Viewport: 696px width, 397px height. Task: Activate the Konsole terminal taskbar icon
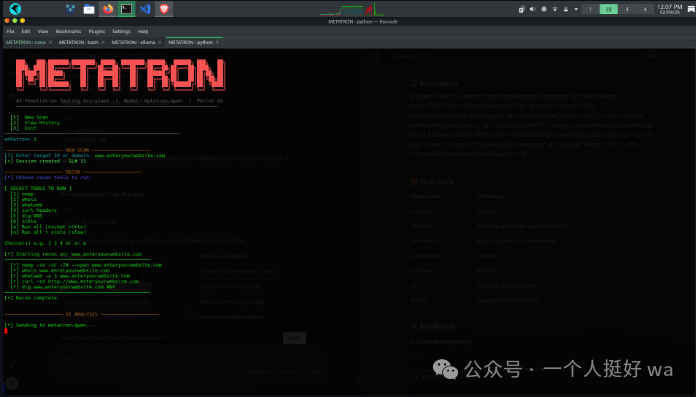coord(127,9)
